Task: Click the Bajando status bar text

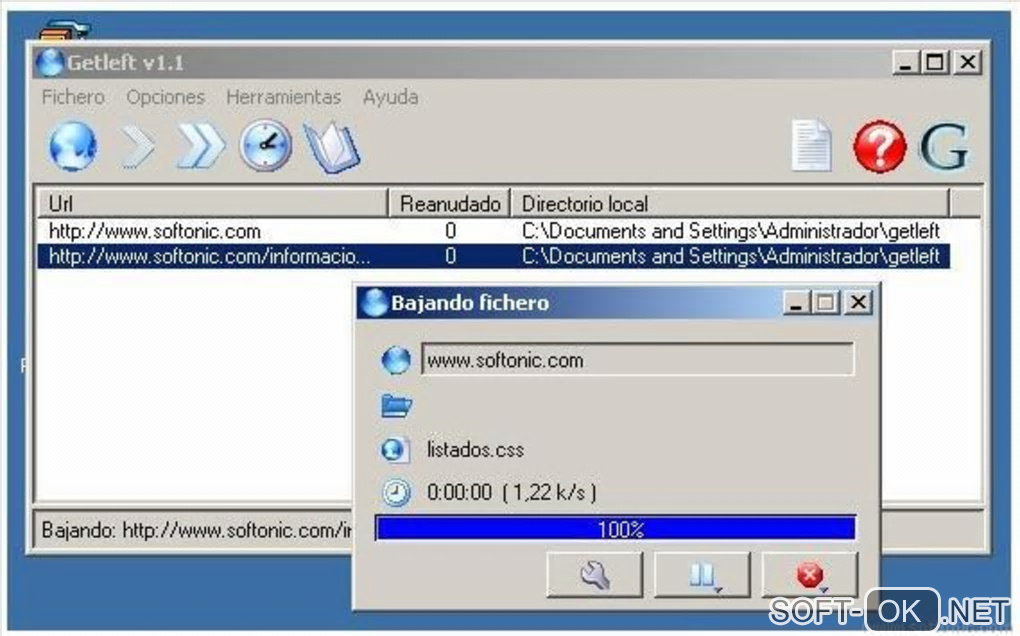Action: click(196, 530)
